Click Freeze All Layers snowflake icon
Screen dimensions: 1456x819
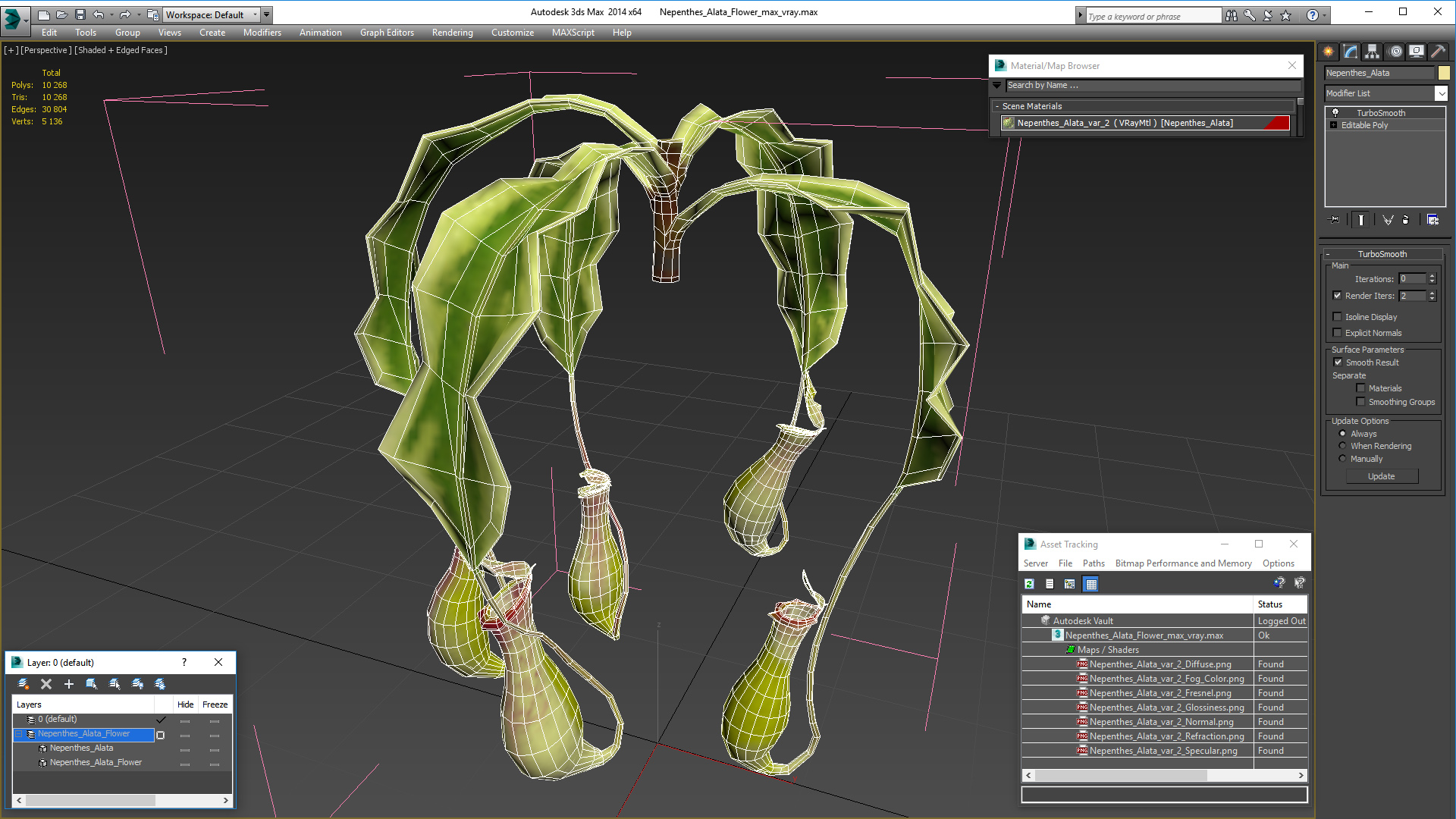160,684
